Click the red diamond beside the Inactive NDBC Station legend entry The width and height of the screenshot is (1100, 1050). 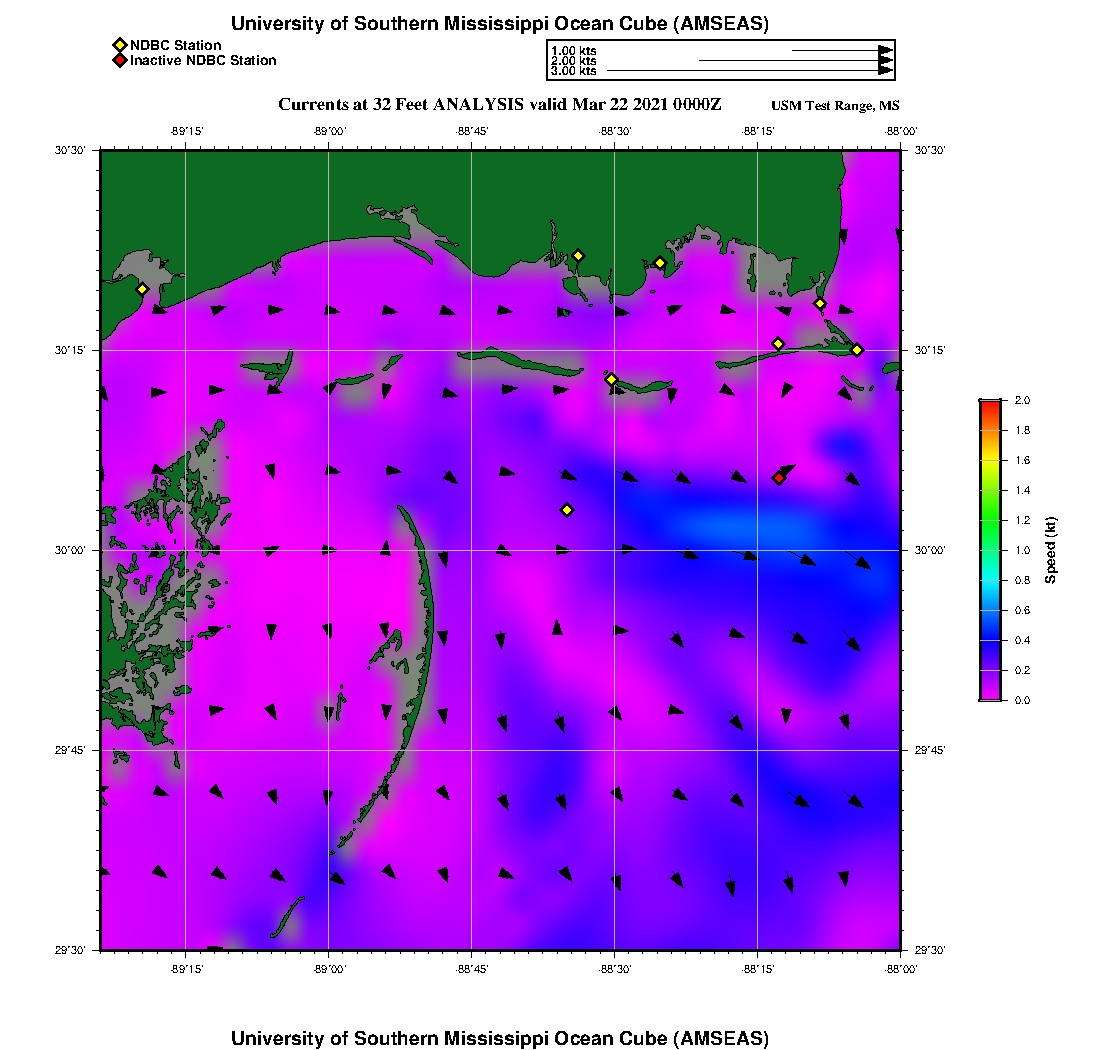(x=119, y=61)
